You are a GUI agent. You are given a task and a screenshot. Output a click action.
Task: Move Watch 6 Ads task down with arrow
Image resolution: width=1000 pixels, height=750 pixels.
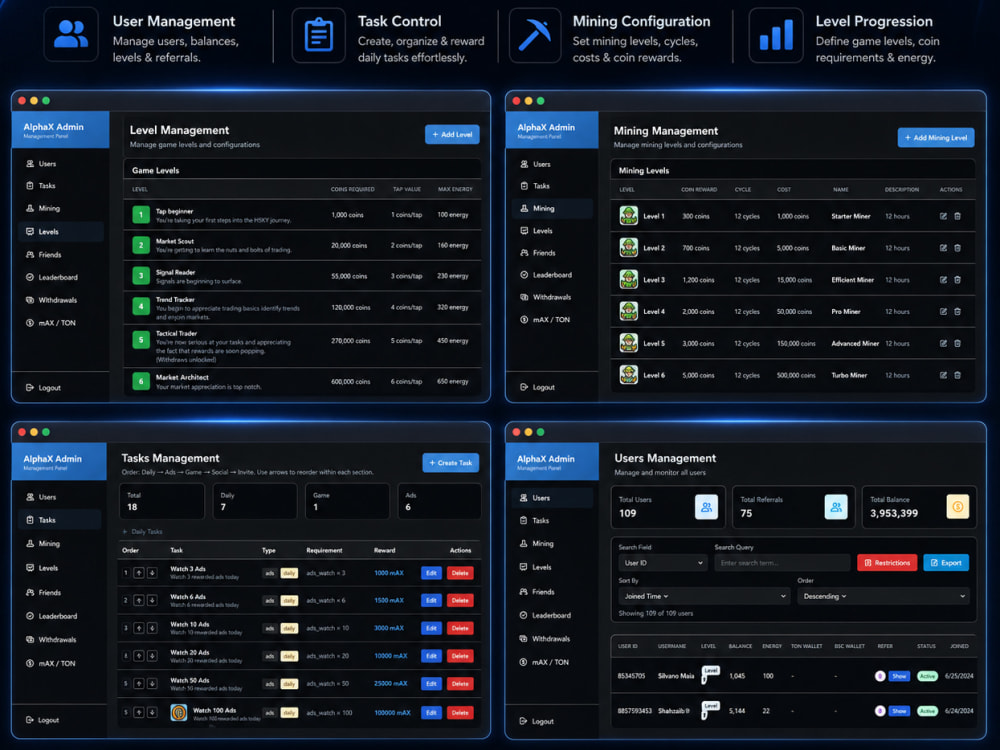pyautogui.click(x=152, y=600)
